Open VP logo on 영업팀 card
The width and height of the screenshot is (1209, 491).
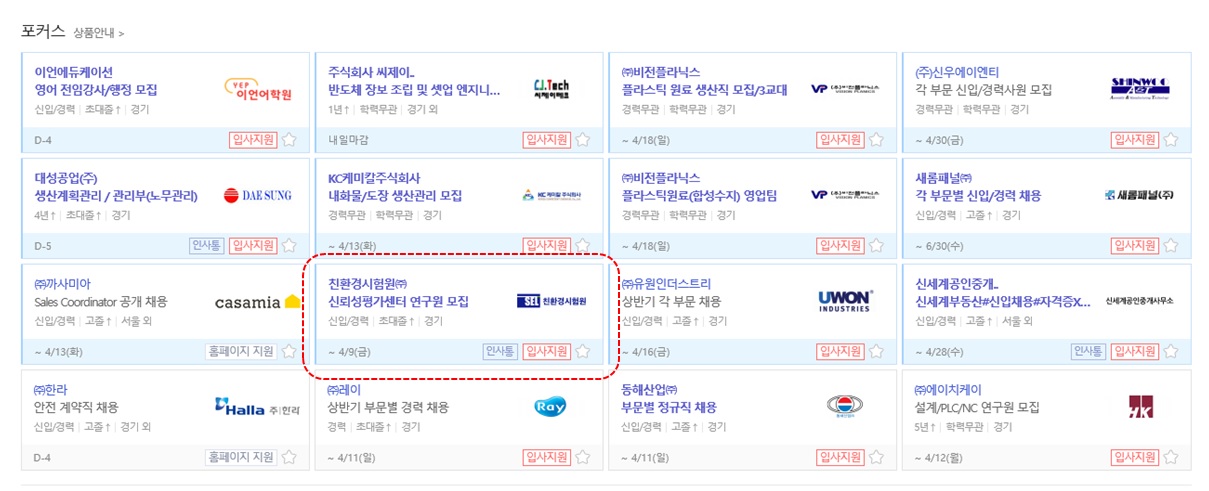(845, 195)
